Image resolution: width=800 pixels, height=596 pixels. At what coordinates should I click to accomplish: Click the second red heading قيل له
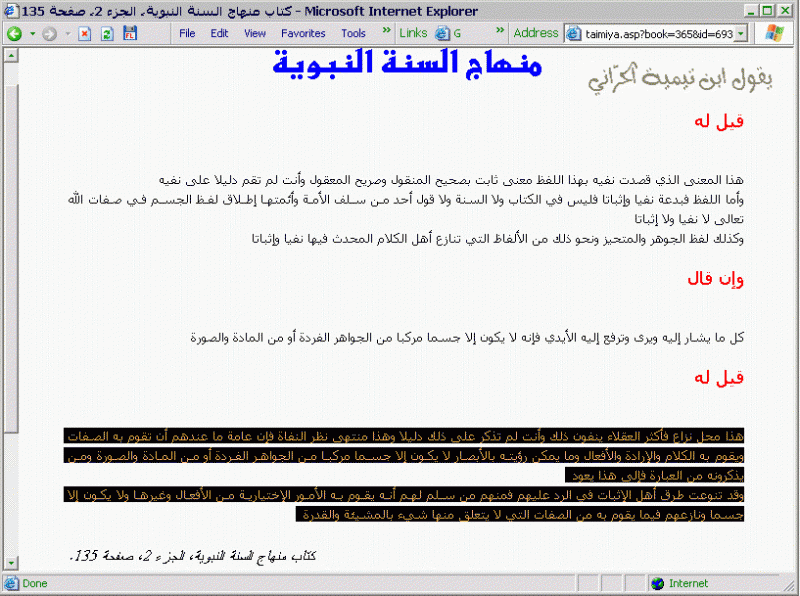(x=719, y=378)
